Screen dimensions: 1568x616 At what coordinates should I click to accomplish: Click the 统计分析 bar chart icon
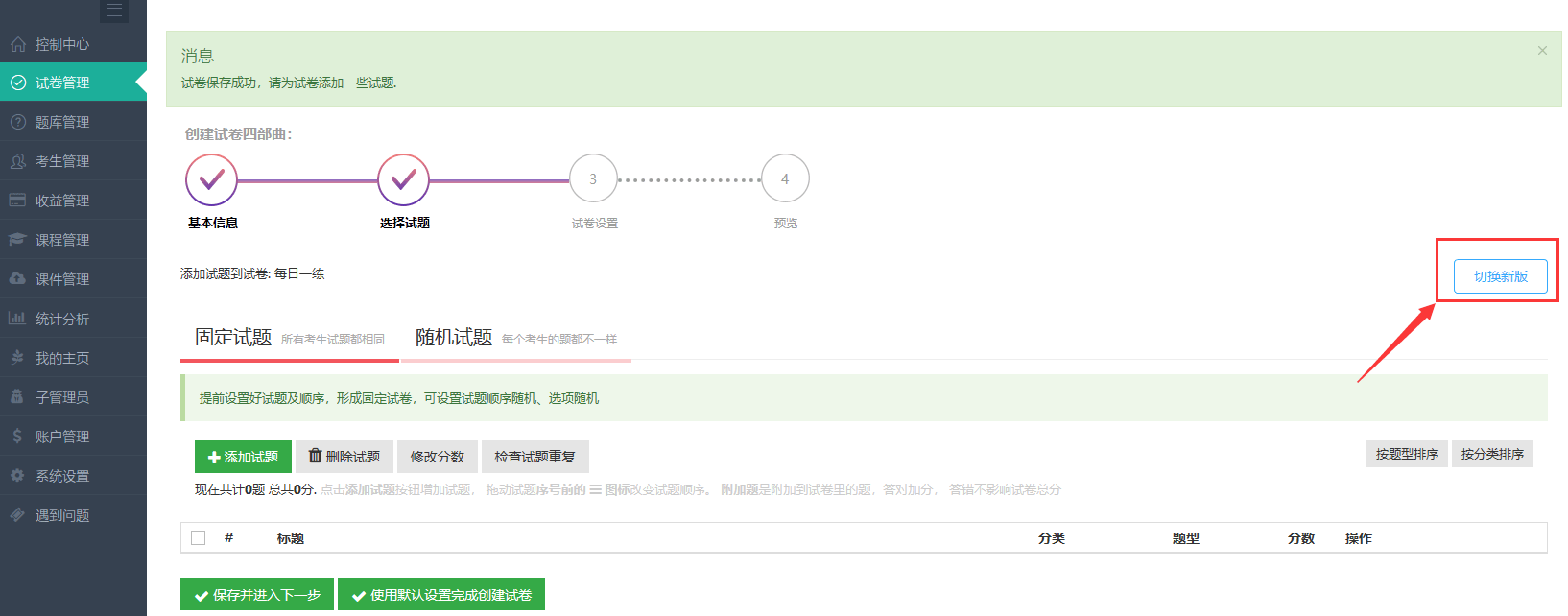[x=17, y=319]
